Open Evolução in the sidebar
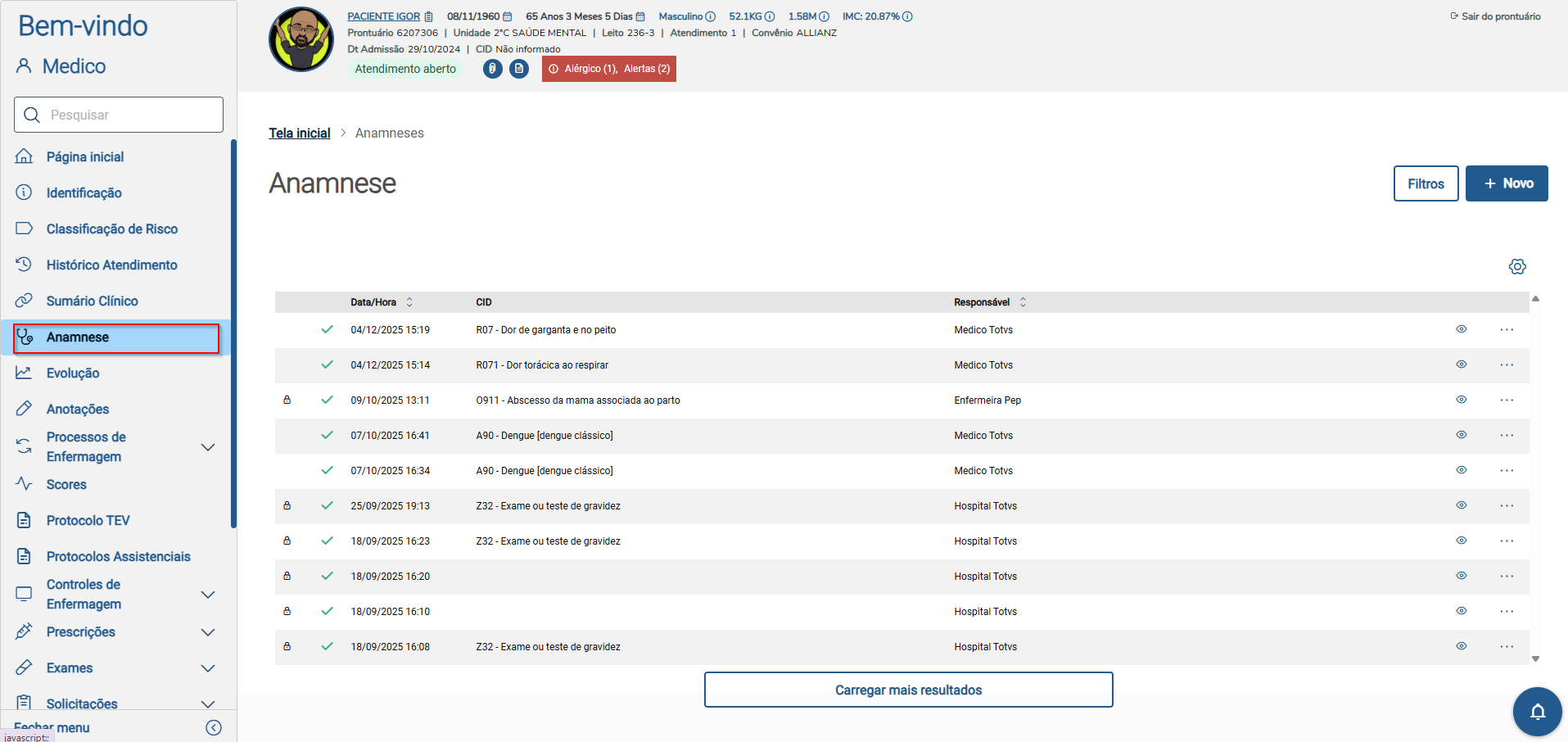This screenshot has height=742, width=1568. tap(73, 373)
